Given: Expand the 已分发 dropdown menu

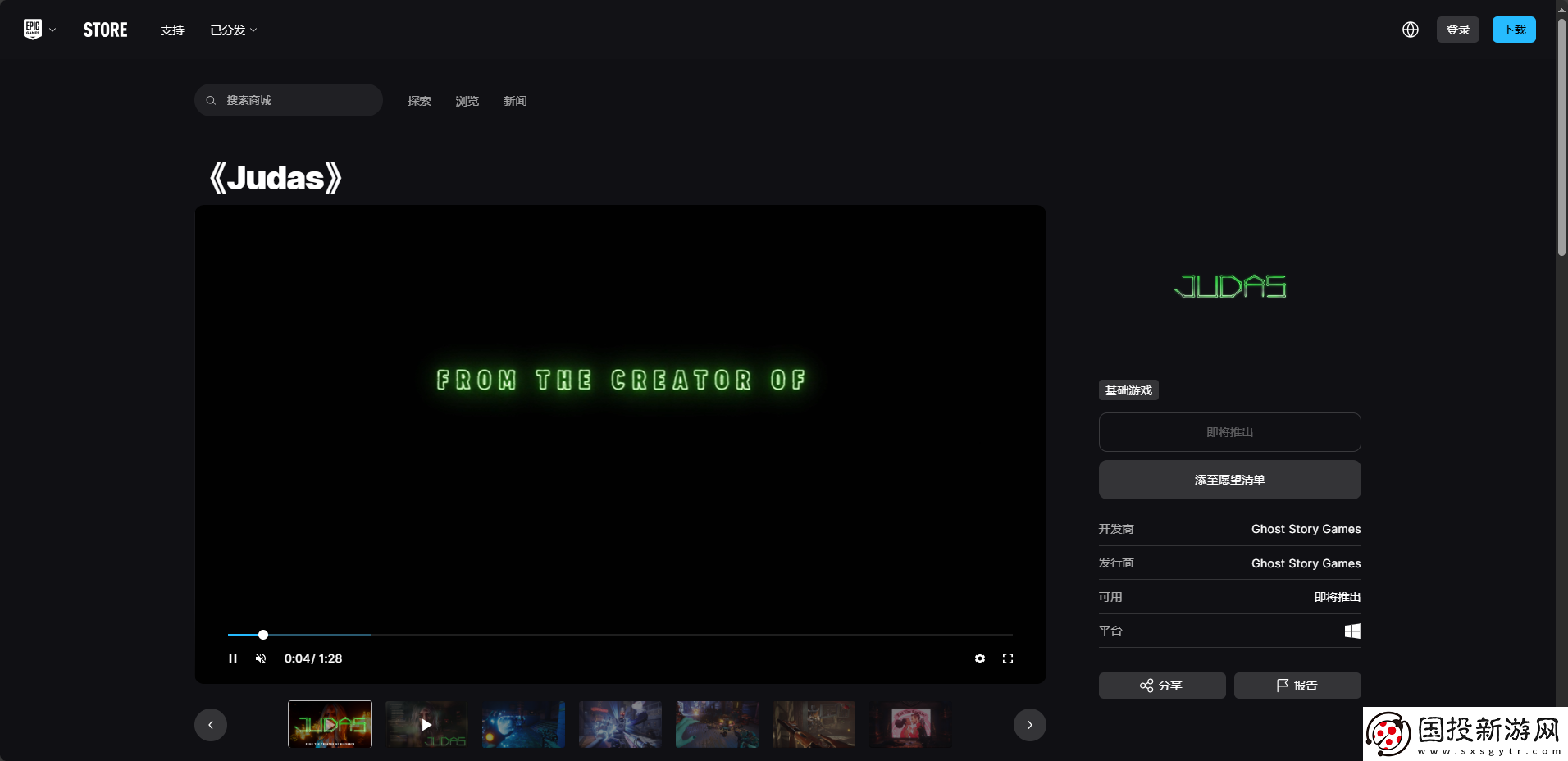Looking at the screenshot, I should click(x=234, y=30).
